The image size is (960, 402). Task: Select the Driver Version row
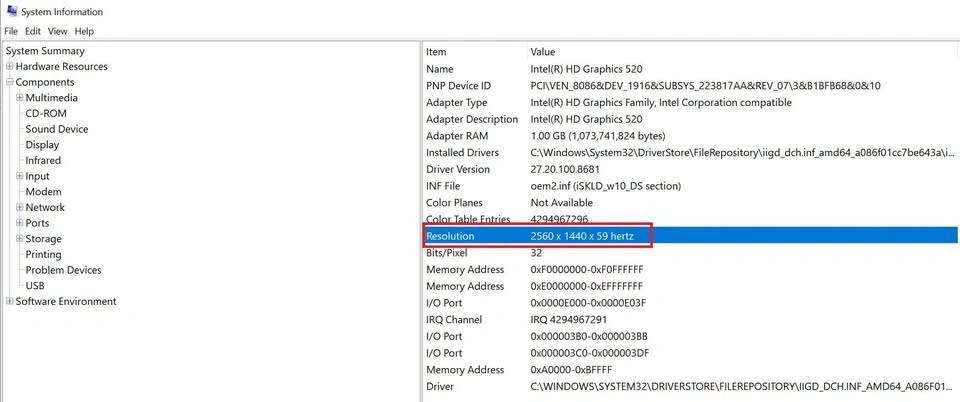[458, 169]
